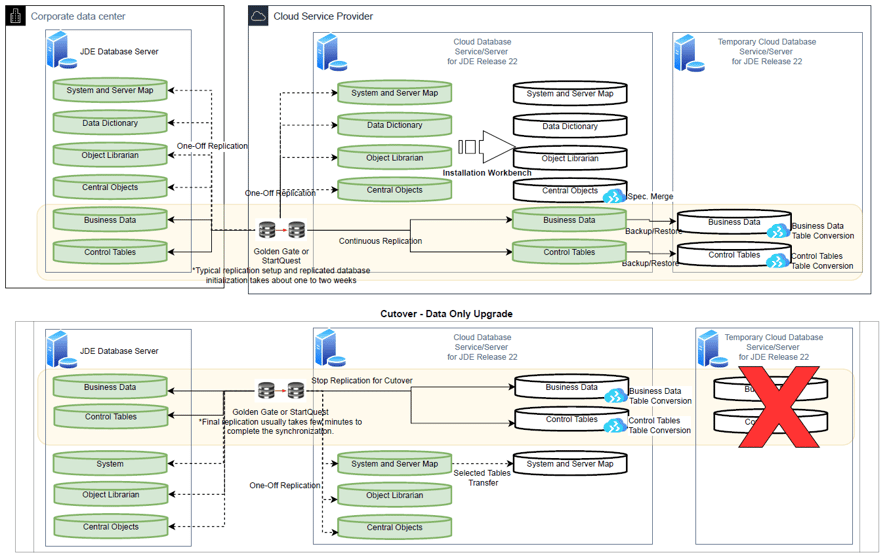
Task: Click the Cutover Business Data Table Conversion icon
Action: point(616,396)
